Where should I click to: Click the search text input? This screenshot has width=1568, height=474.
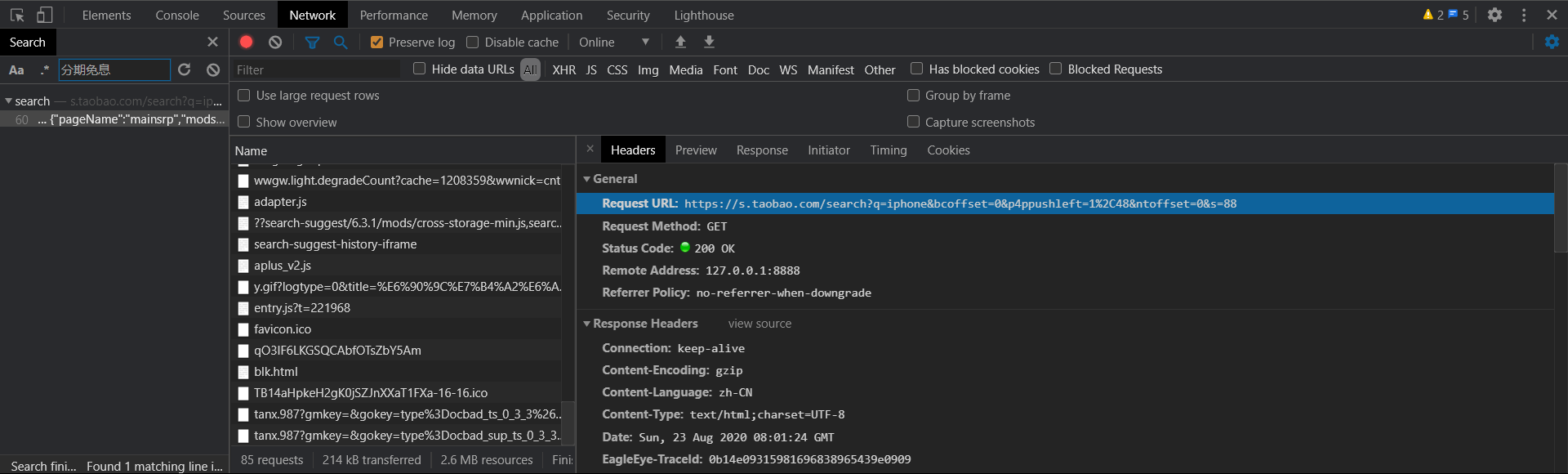[114, 70]
